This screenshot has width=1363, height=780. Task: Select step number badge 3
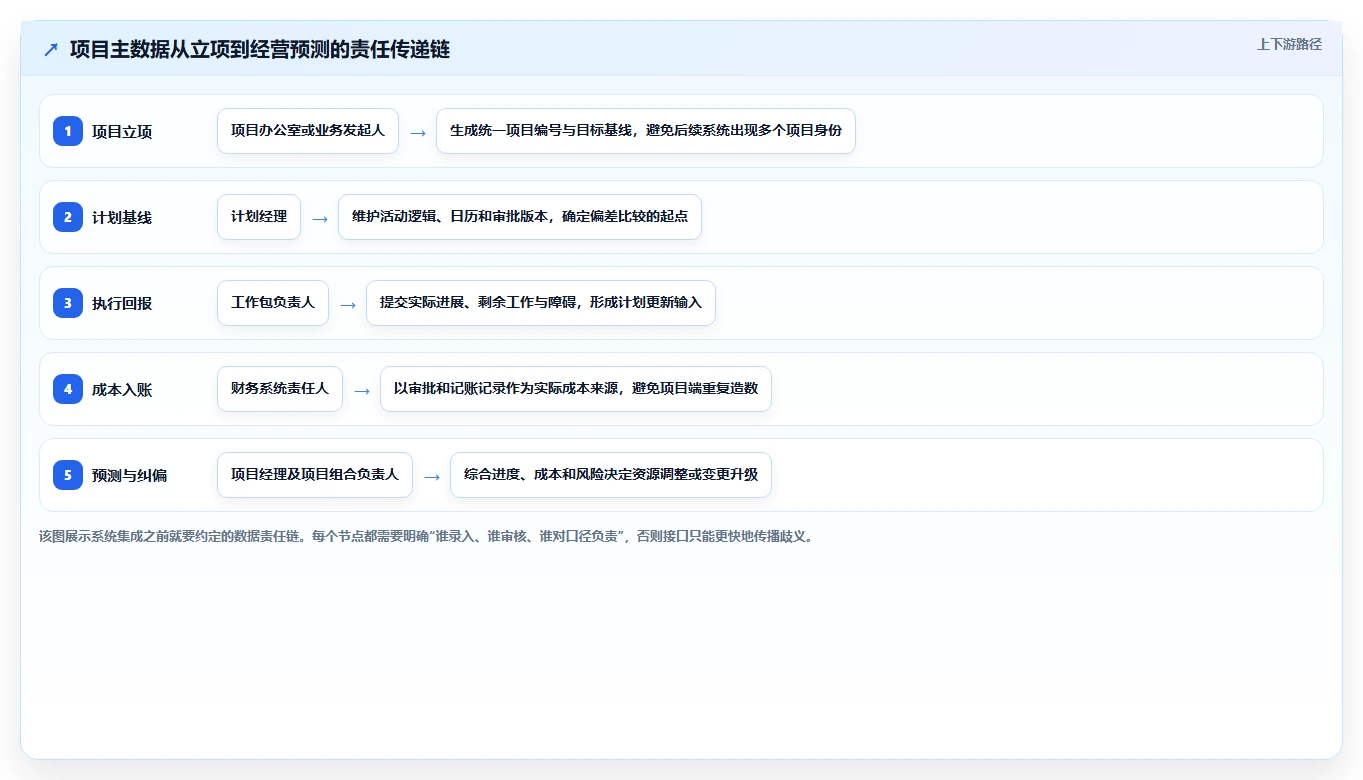coord(68,303)
